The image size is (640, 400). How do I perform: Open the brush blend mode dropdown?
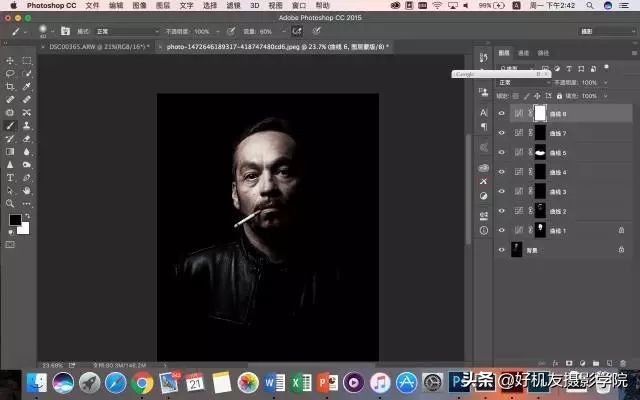[124, 31]
